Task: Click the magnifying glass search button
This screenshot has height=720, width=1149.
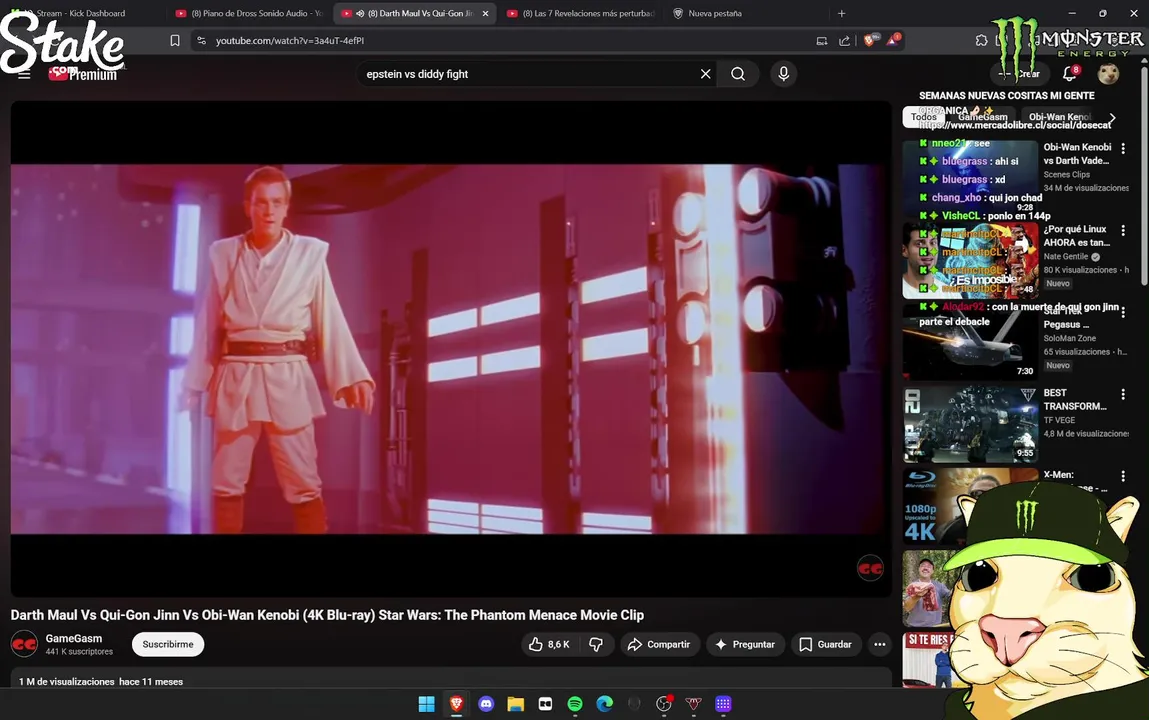Action: tap(738, 74)
